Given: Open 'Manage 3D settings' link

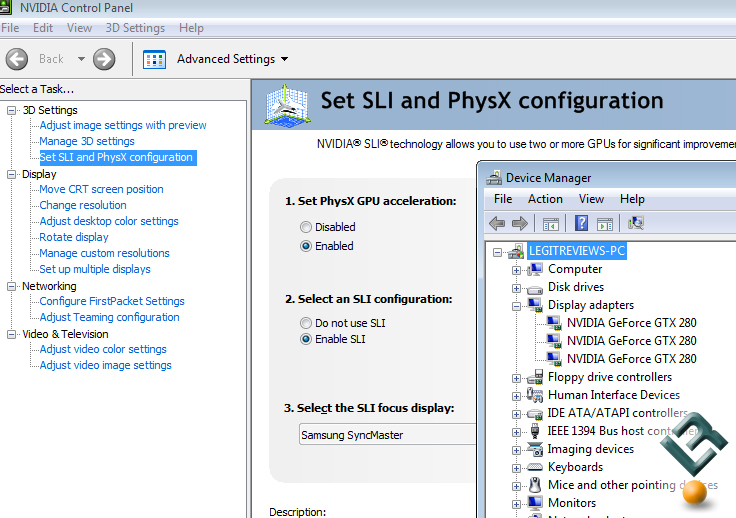Looking at the screenshot, I should click(x=87, y=141).
